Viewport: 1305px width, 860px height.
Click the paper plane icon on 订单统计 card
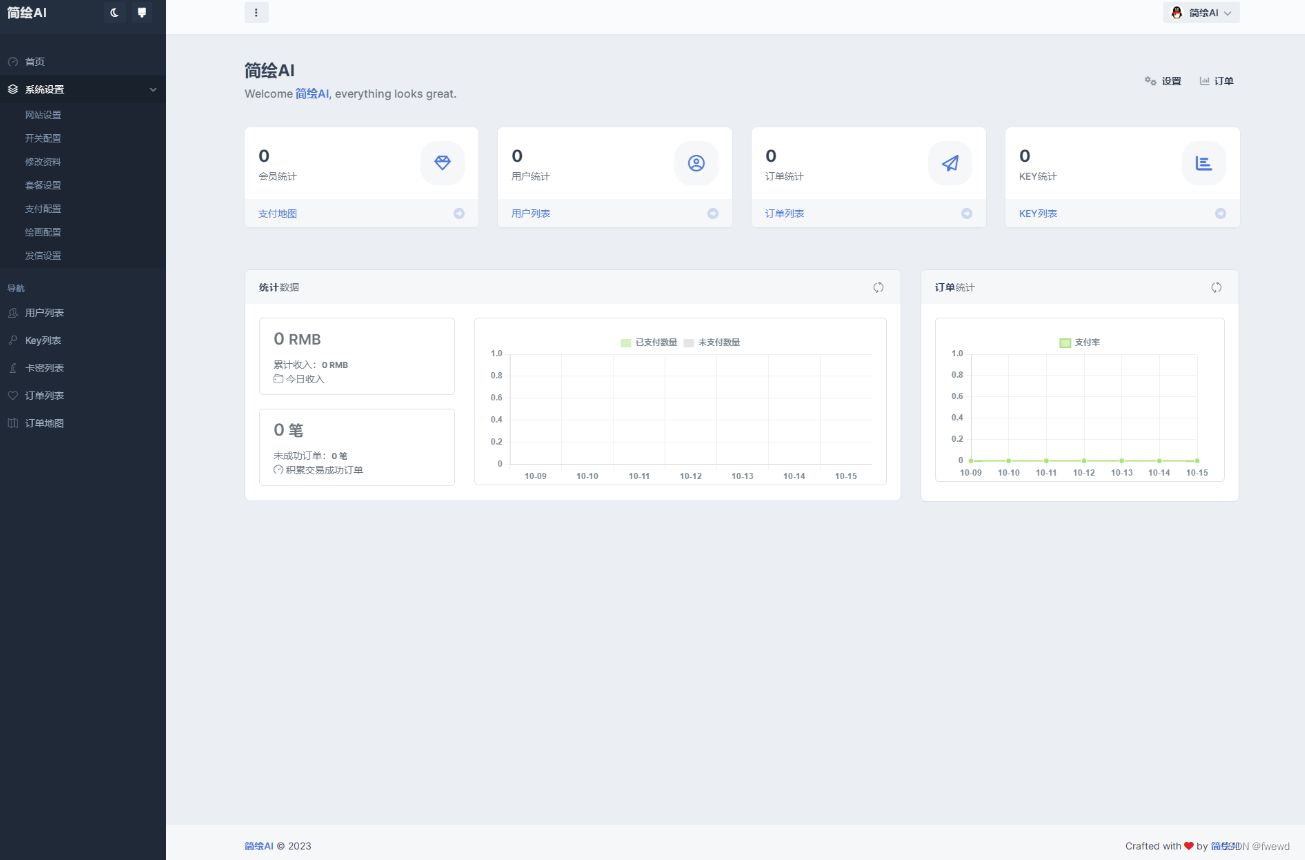950,163
